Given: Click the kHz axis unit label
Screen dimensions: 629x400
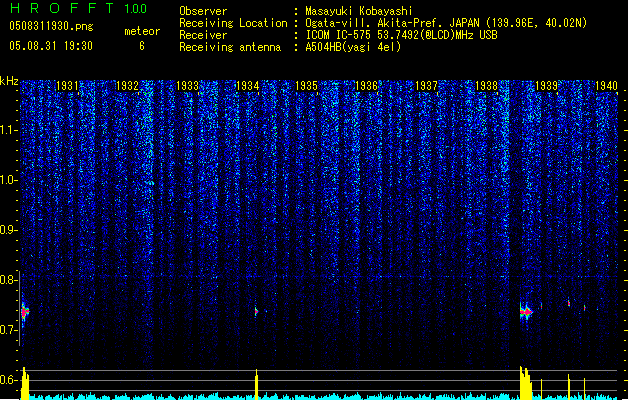Looking at the screenshot, I should 9,81.
